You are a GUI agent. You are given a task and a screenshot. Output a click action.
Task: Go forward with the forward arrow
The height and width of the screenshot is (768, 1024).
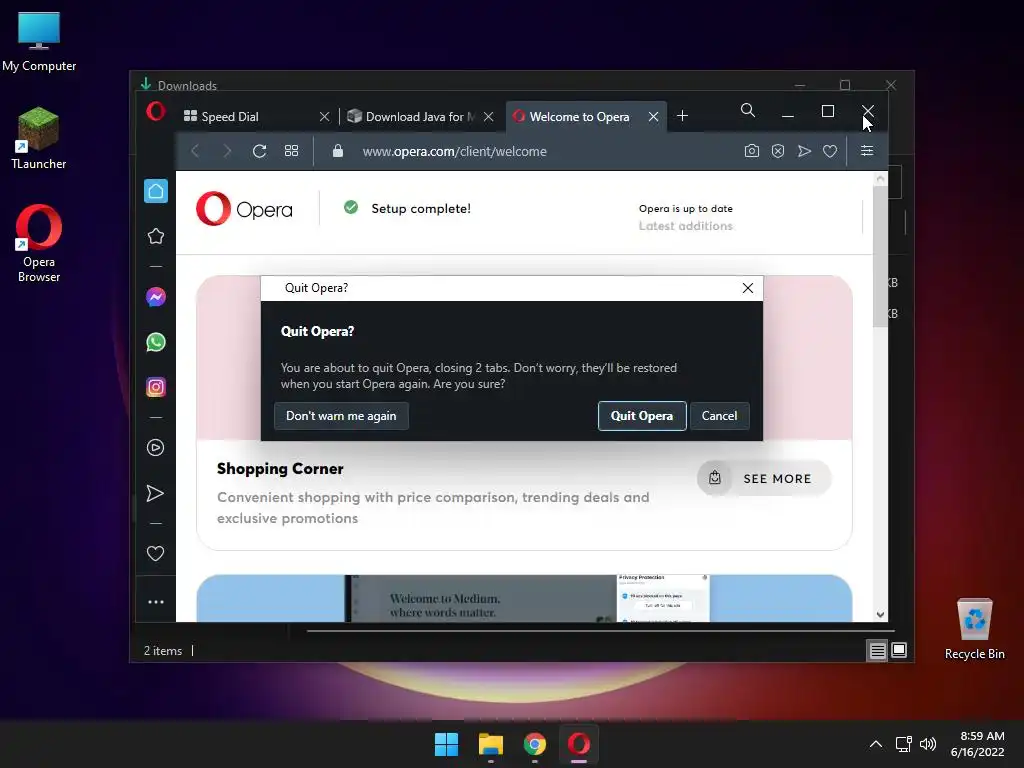(227, 151)
